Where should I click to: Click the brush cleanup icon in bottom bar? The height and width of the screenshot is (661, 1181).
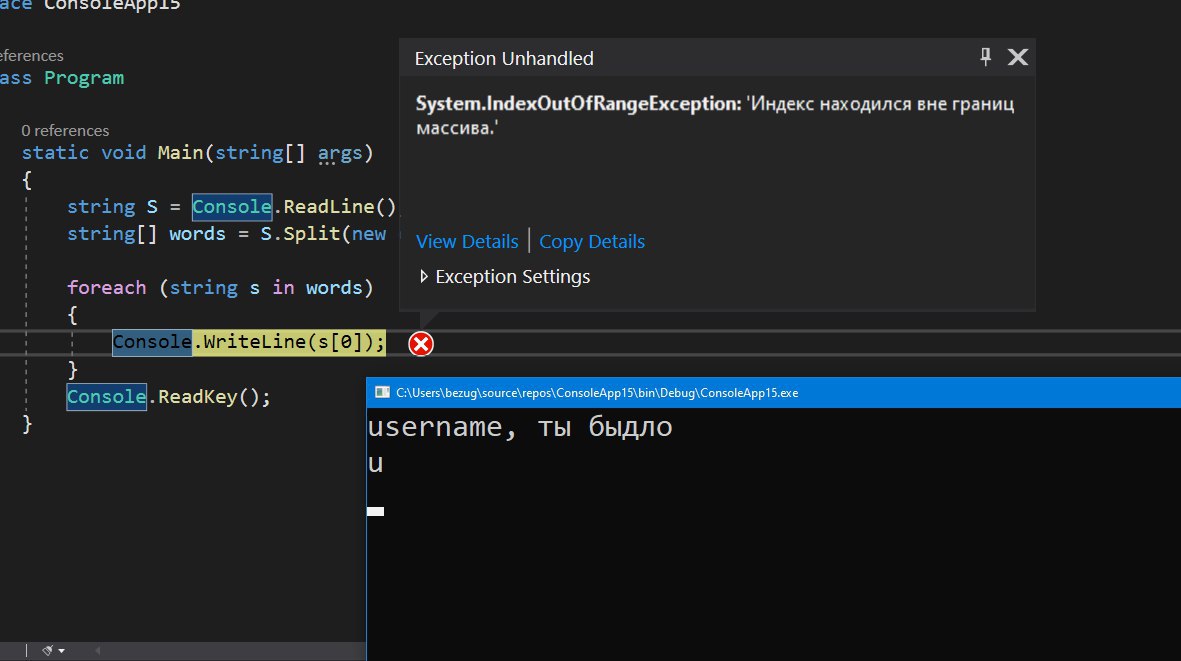click(48, 650)
